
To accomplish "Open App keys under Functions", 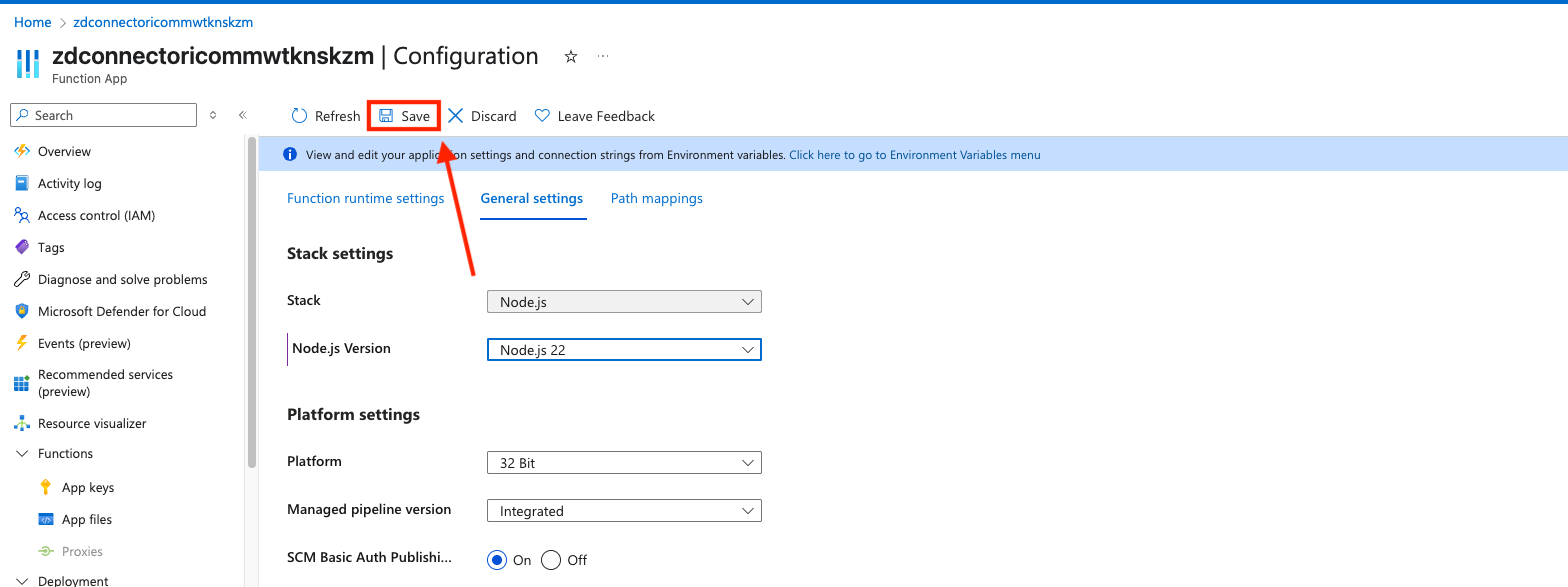I will point(88,488).
